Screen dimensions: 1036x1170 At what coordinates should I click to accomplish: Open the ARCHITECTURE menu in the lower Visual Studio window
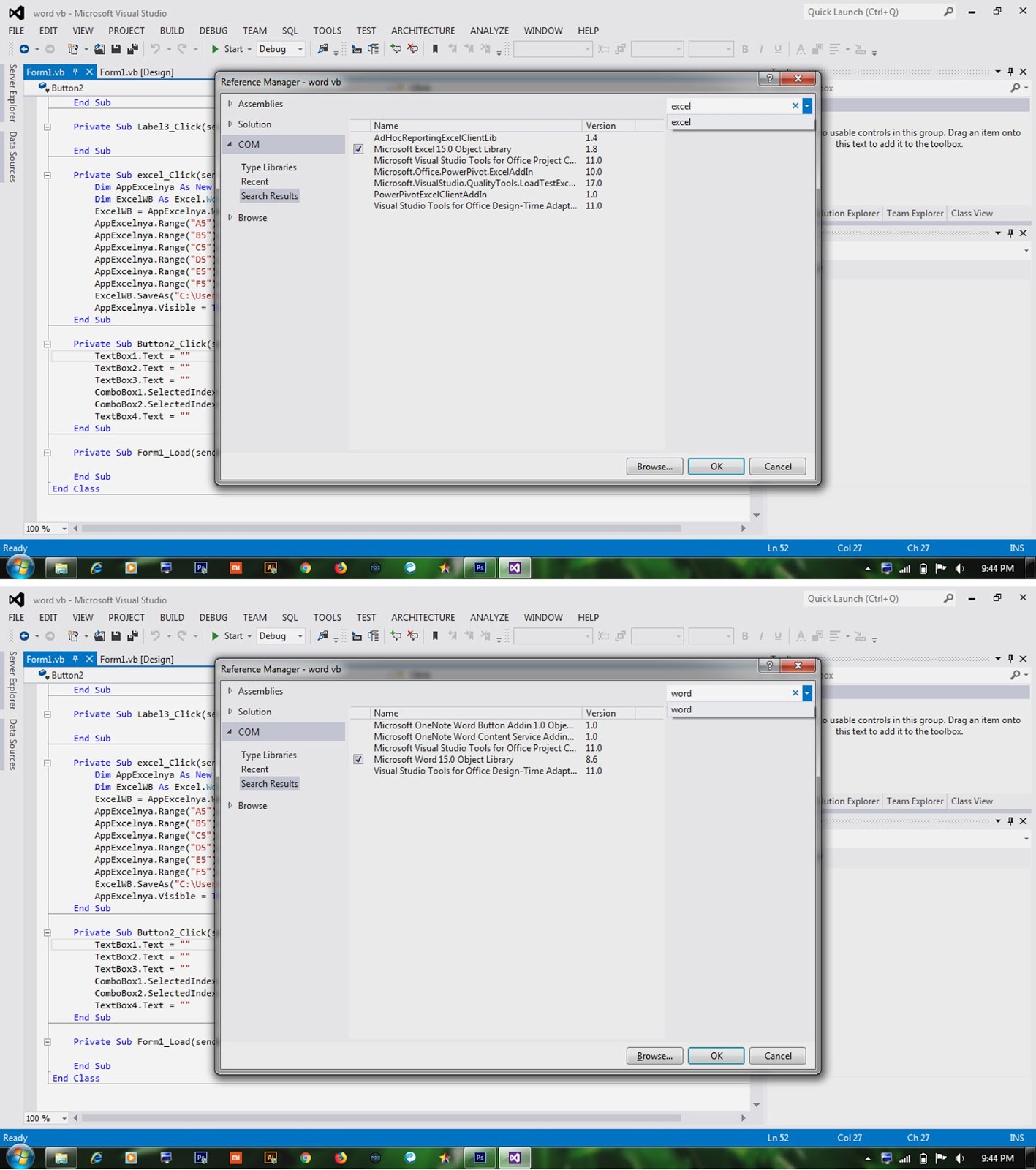click(x=423, y=618)
